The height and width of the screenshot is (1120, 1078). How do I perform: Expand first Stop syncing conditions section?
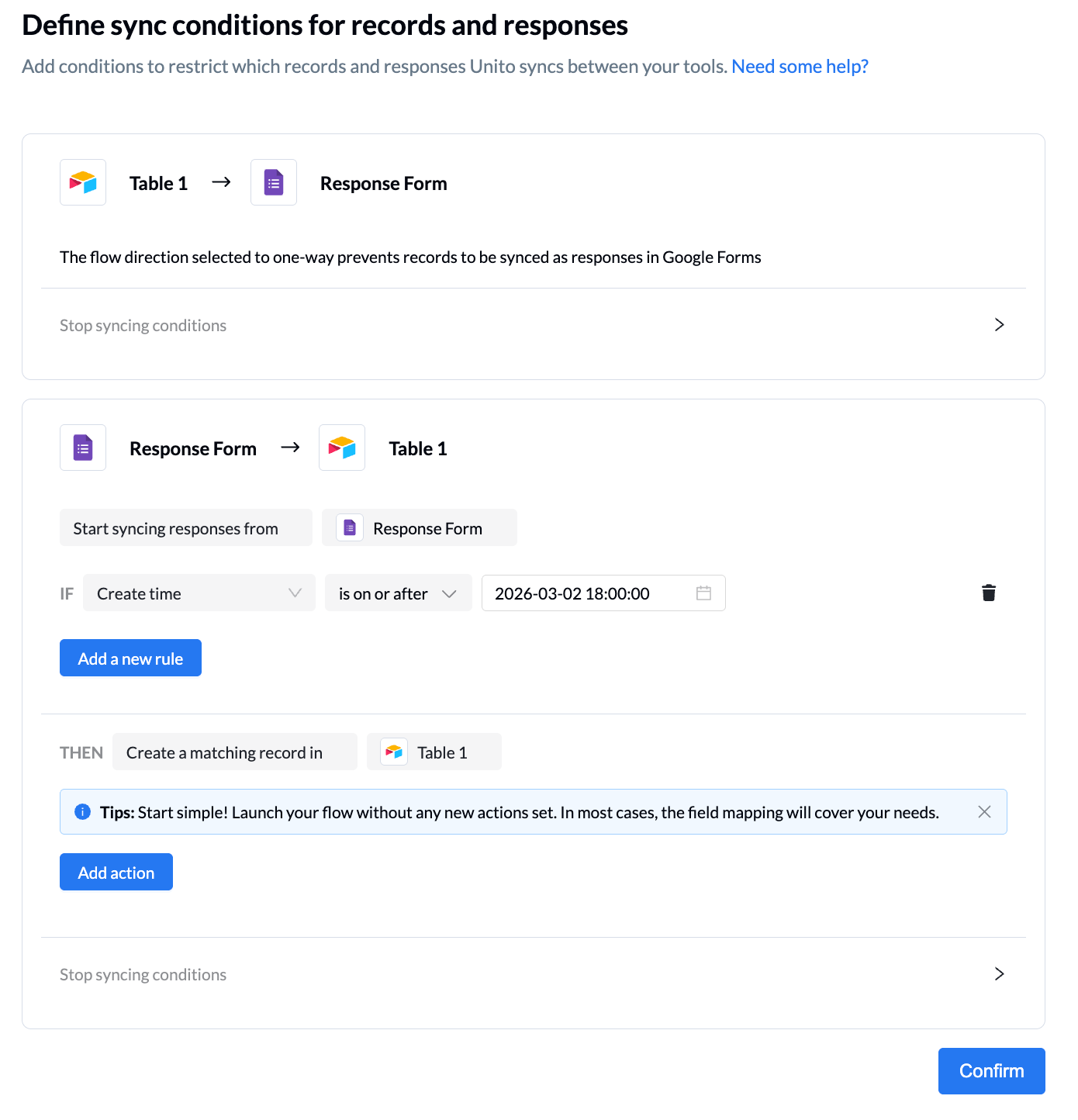(x=999, y=325)
